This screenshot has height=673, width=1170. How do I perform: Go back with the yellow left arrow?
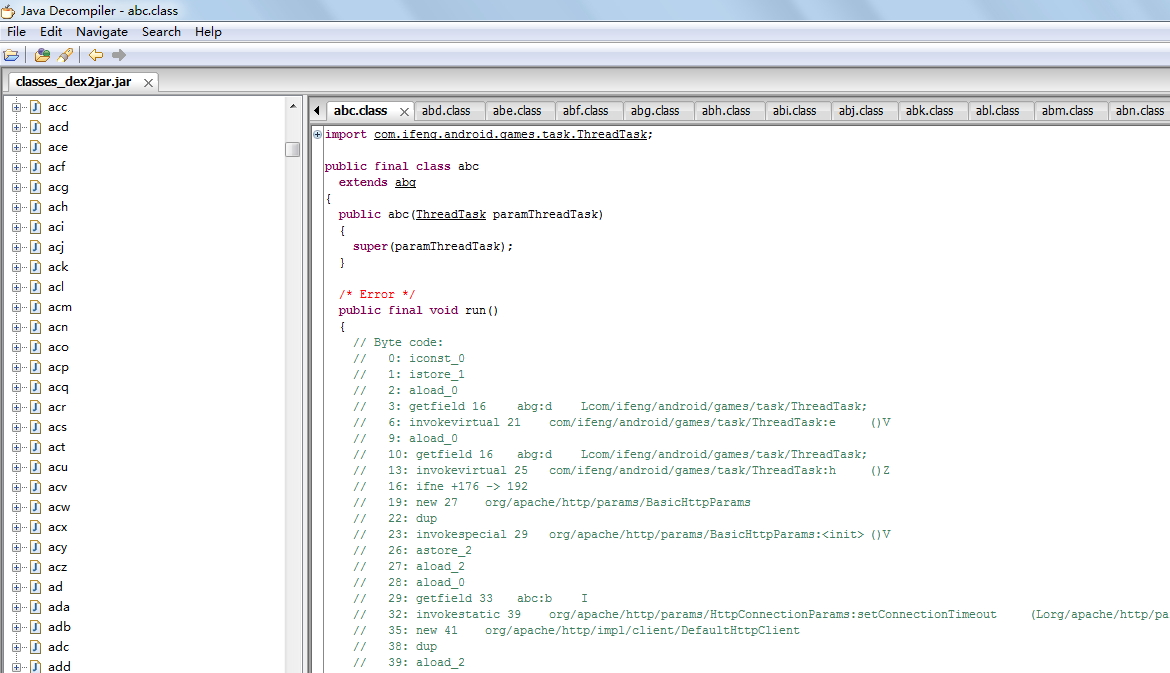coord(96,55)
